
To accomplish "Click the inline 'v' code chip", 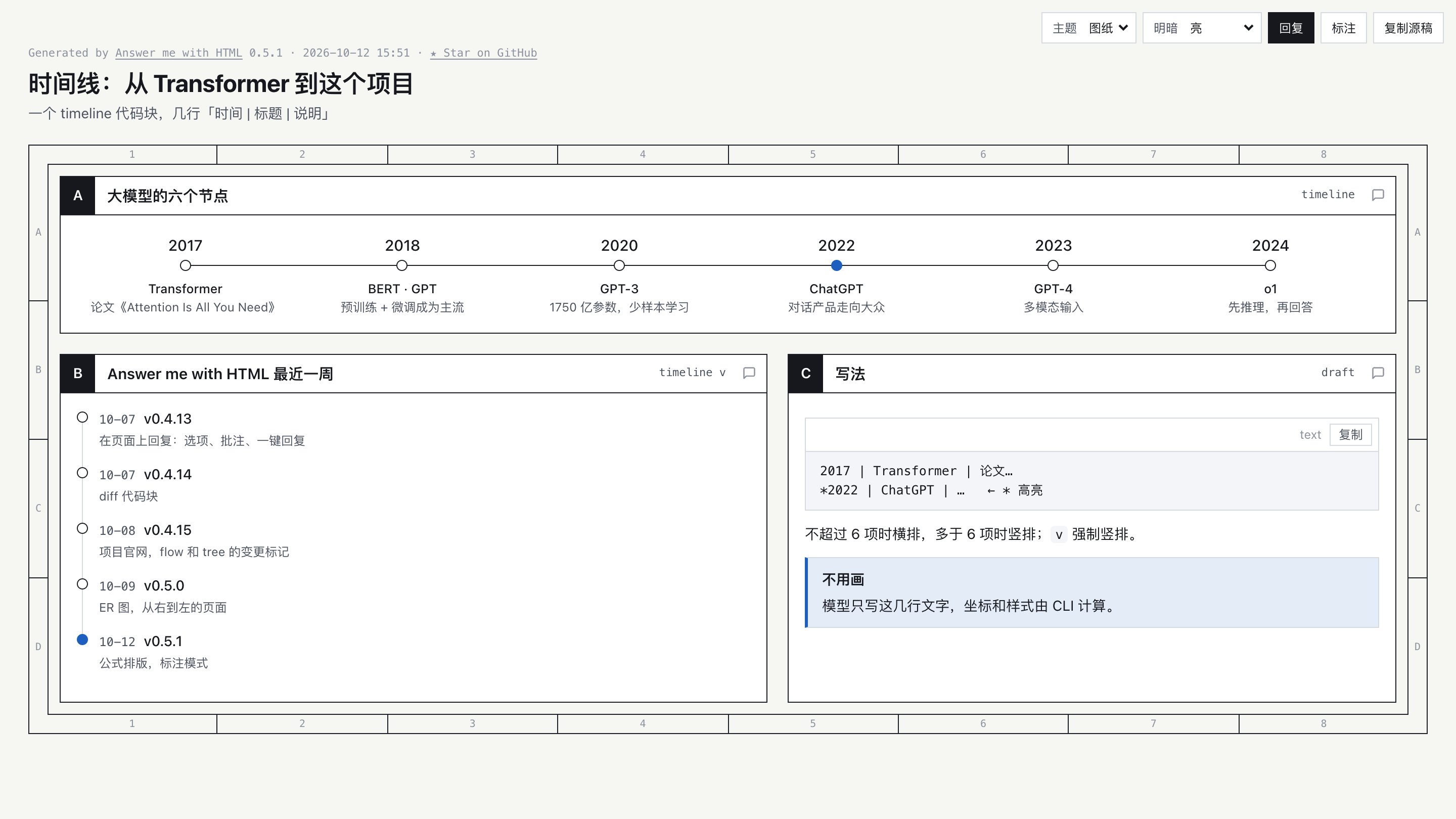I will (x=1059, y=535).
